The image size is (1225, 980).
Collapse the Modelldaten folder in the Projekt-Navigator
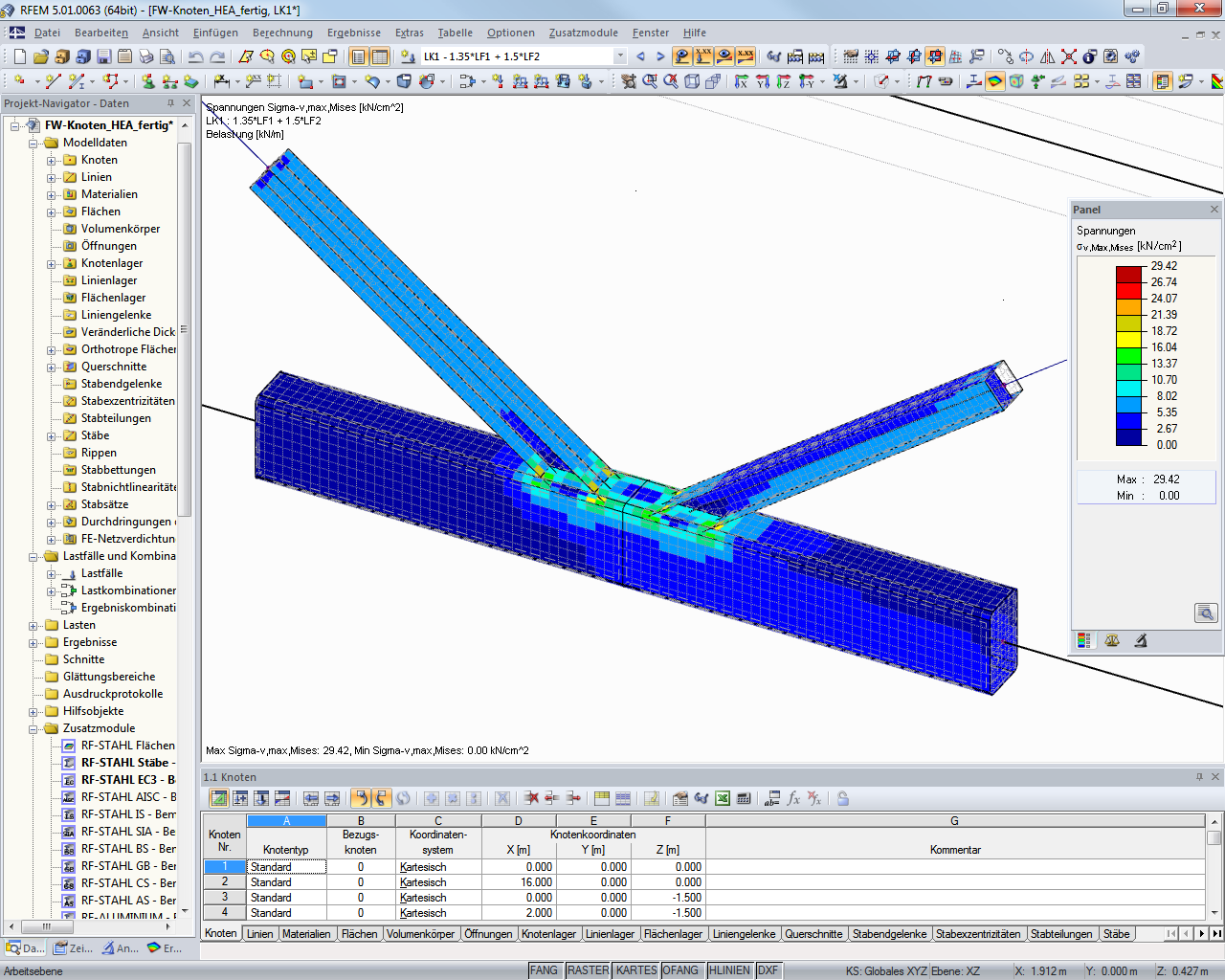click(33, 142)
